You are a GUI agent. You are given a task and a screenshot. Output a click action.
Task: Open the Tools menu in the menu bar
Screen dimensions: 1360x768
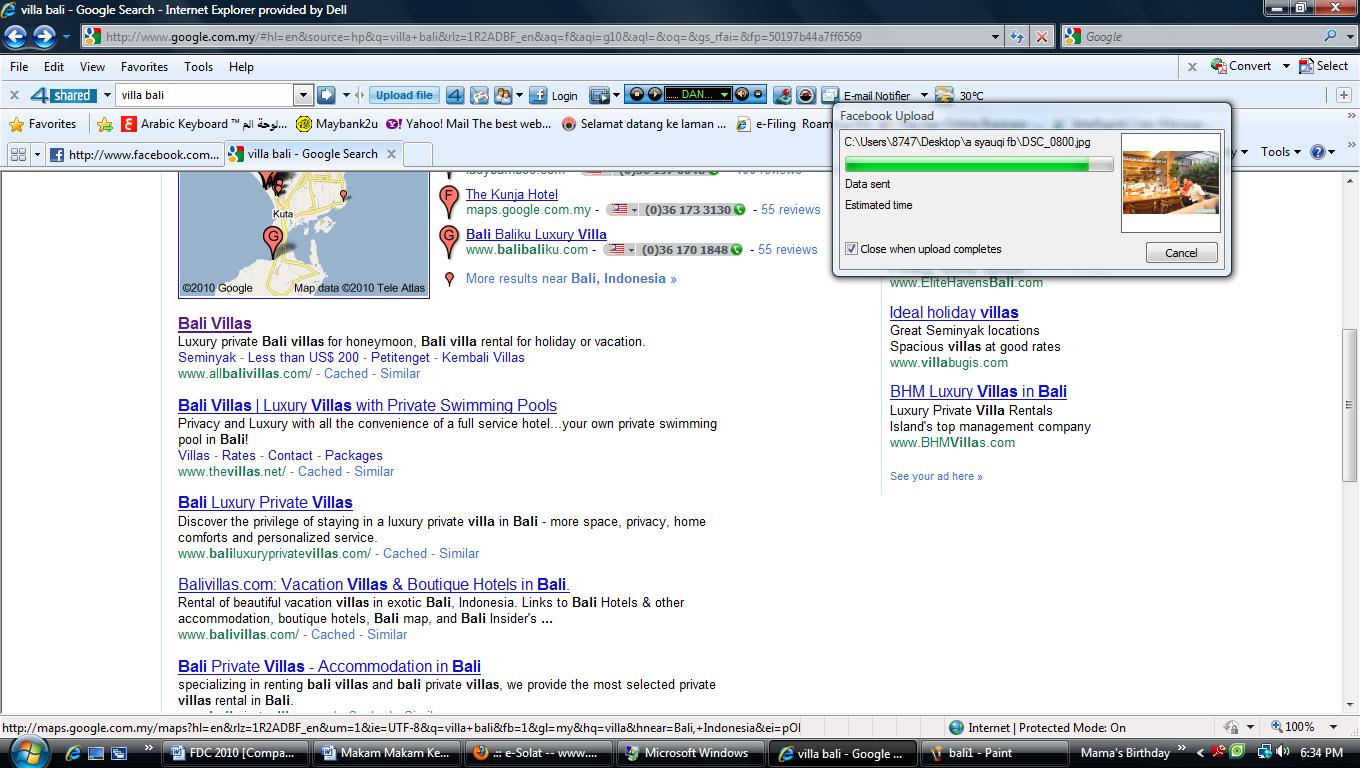pyautogui.click(x=198, y=67)
